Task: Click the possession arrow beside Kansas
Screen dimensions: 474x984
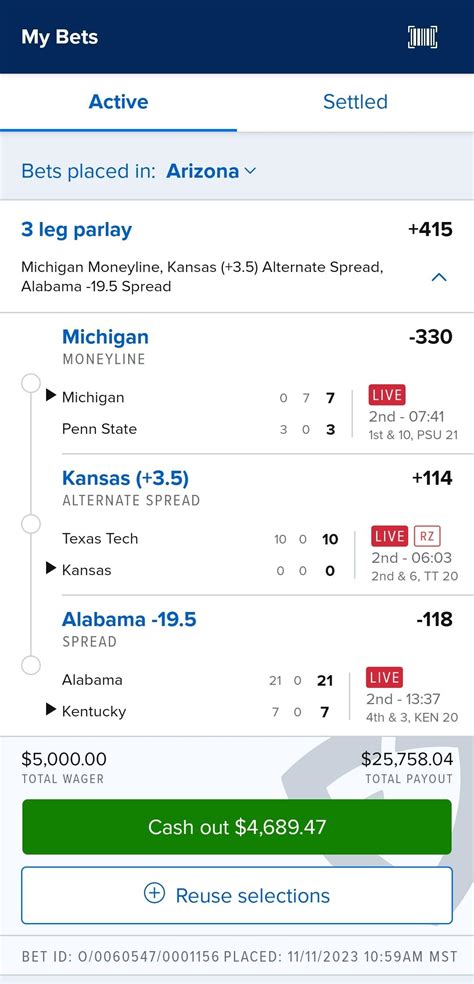Action: (51, 569)
